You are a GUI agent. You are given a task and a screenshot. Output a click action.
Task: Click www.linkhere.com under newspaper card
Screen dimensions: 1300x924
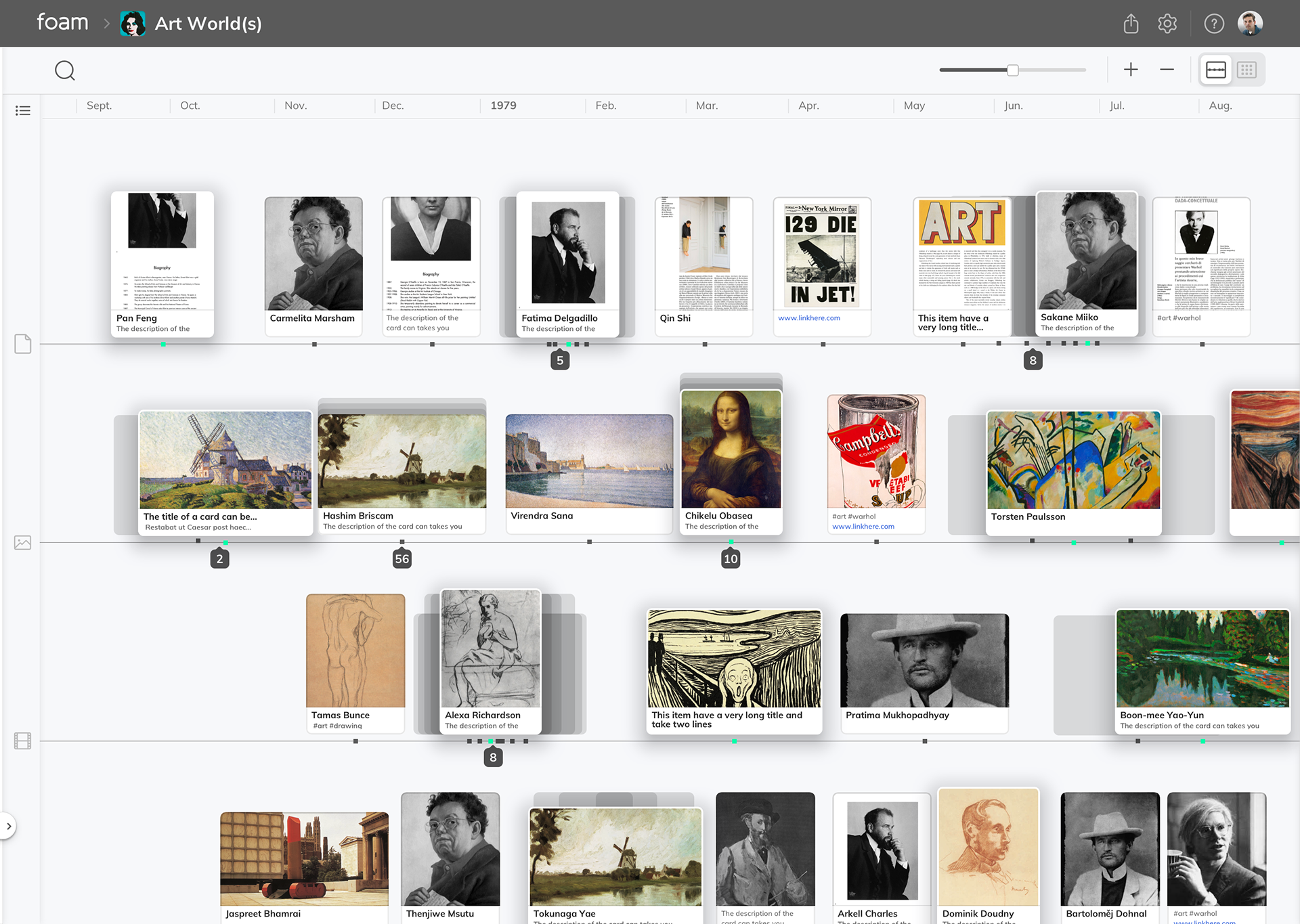(x=809, y=318)
